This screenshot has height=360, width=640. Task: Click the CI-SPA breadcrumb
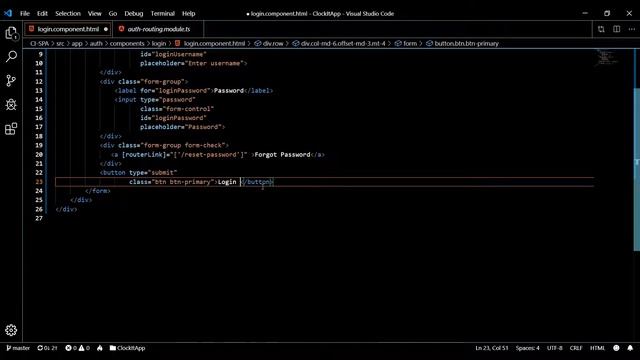[x=39, y=43]
